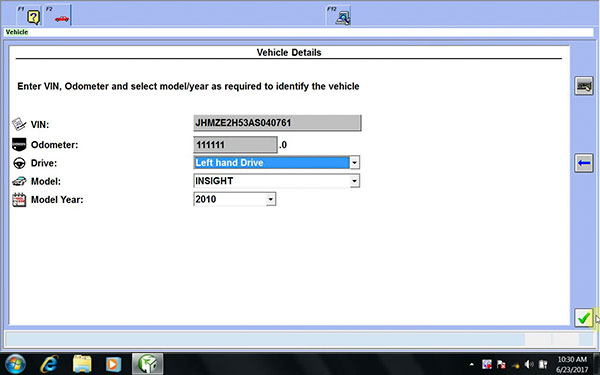Viewport: 600px width, 375px height.
Task: Show hidden system tray icons
Action: (472, 364)
